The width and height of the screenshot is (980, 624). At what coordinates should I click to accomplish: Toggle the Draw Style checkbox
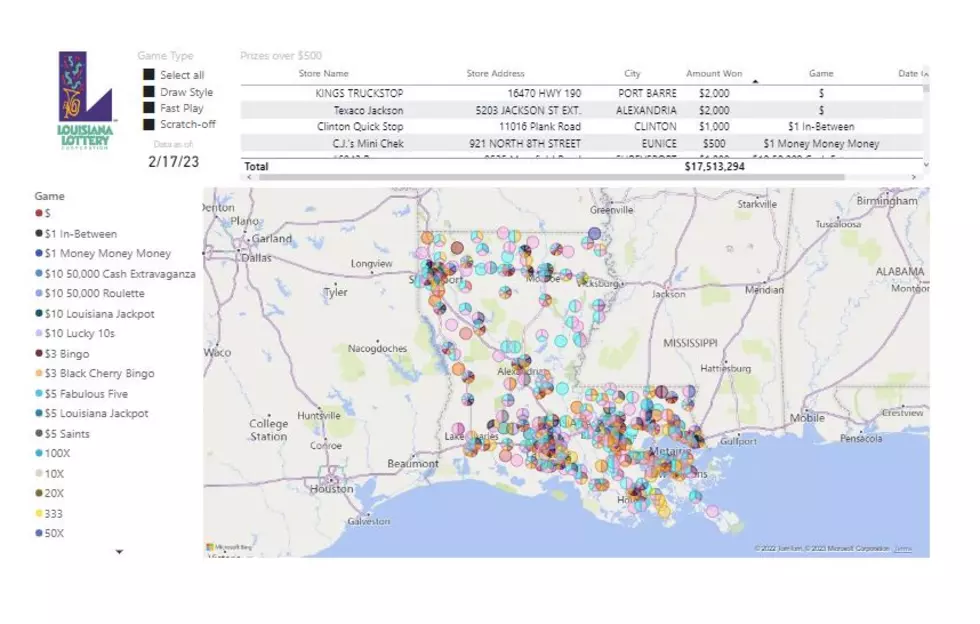click(149, 91)
